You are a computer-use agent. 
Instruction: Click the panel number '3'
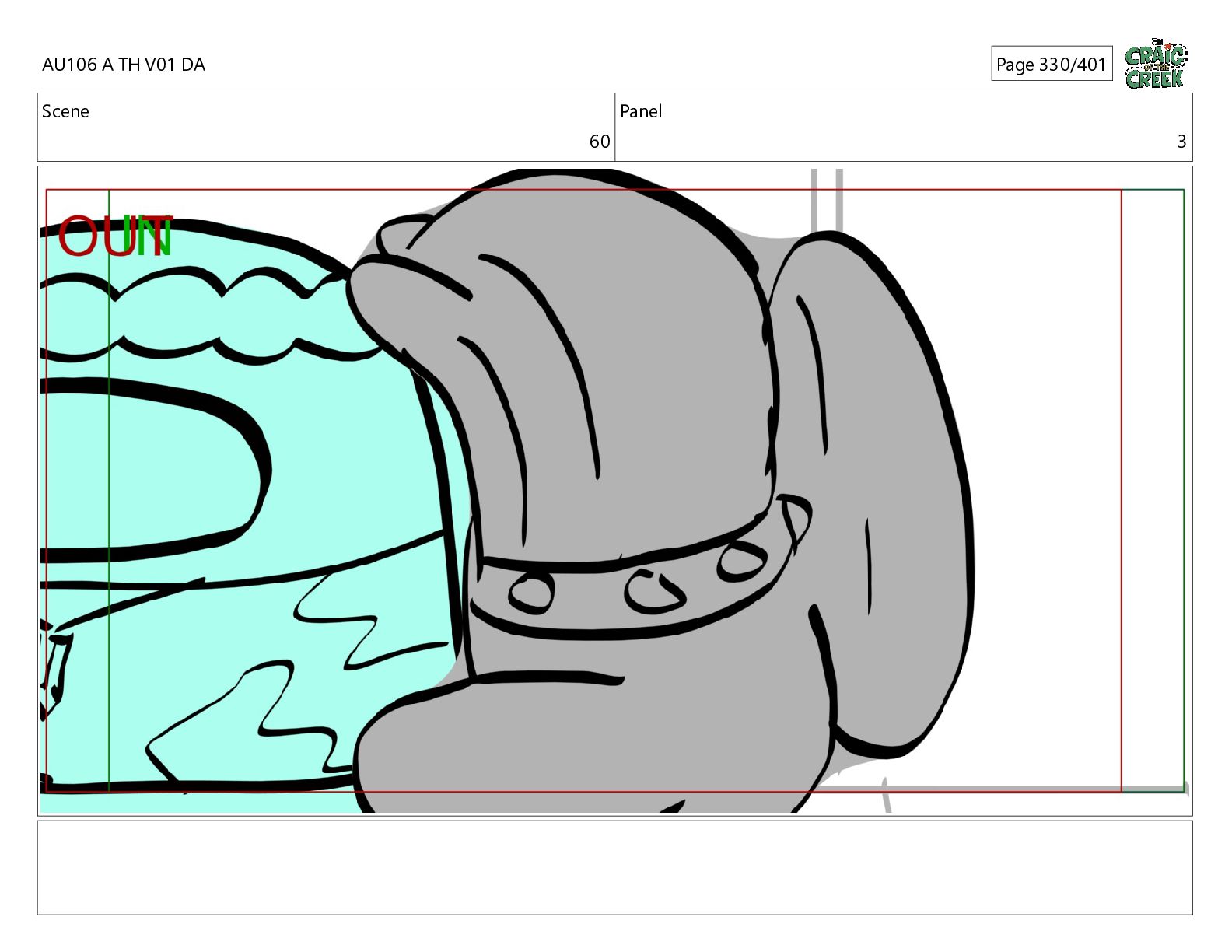pyautogui.click(x=1181, y=142)
